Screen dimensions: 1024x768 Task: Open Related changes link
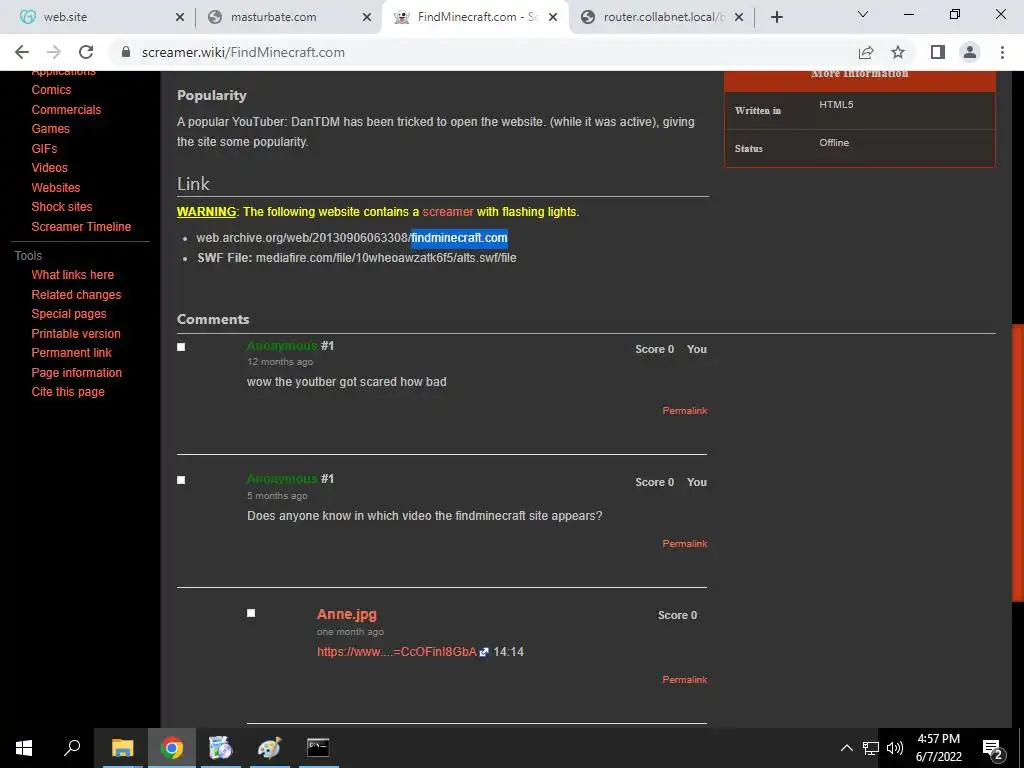(76, 295)
